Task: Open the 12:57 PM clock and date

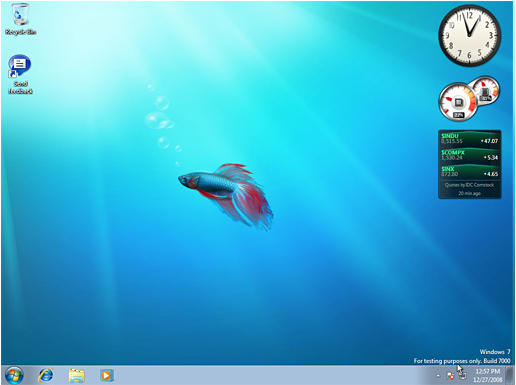Action: [x=488, y=376]
